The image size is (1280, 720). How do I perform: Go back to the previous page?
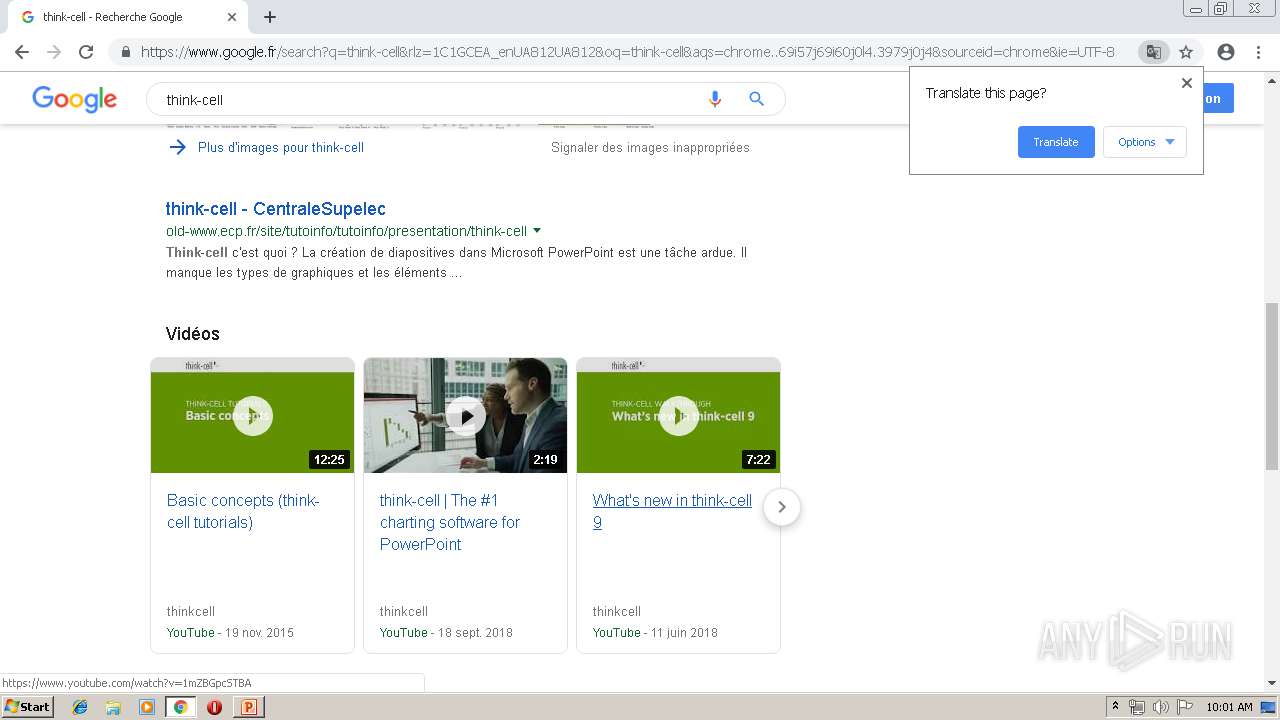pos(22,52)
